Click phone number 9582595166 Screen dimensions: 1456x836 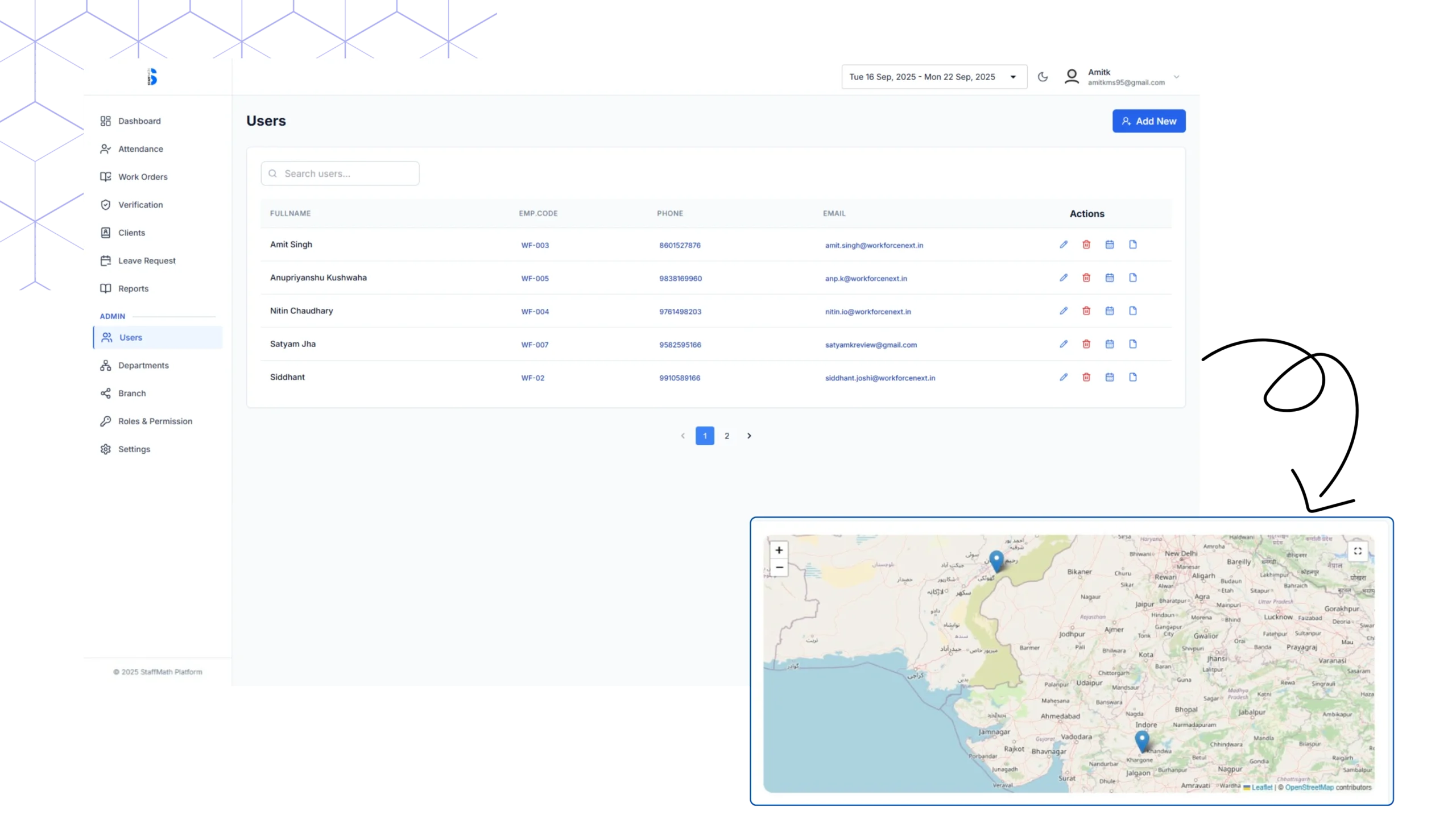[x=680, y=345]
